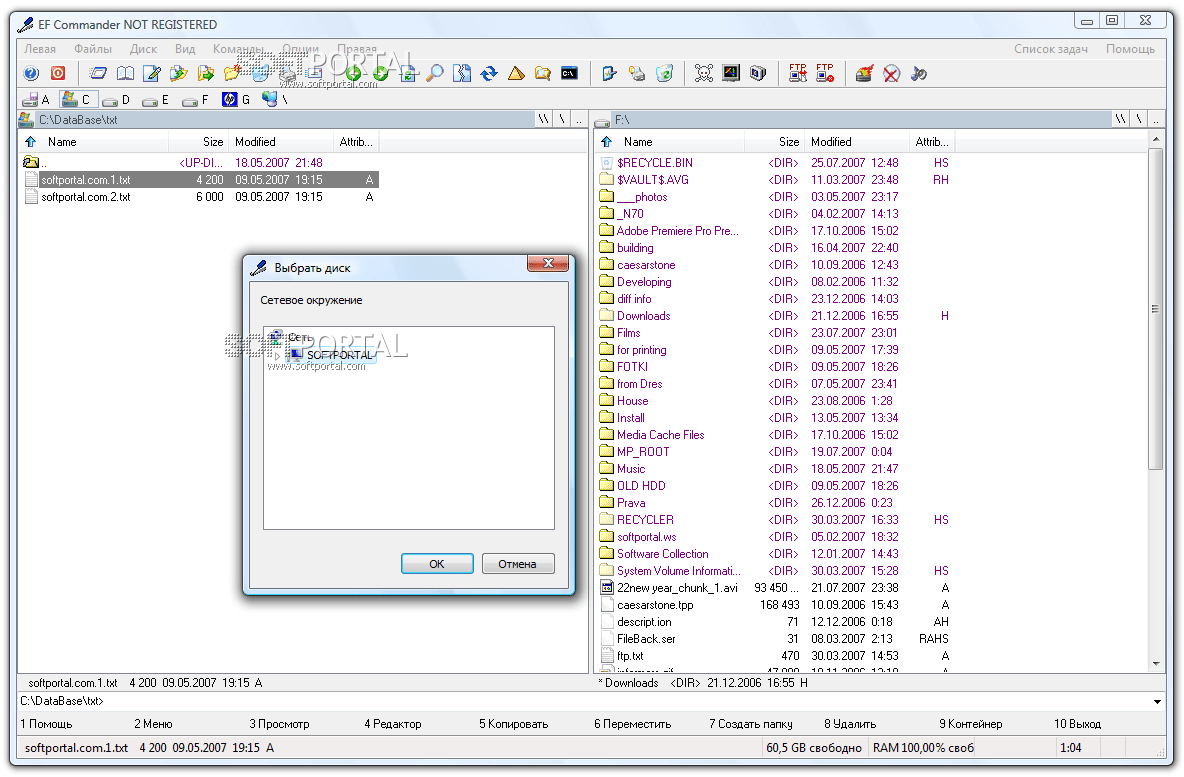The height and width of the screenshot is (777, 1184).
Task: Select the Downloads folder in right panel
Action: (x=643, y=316)
